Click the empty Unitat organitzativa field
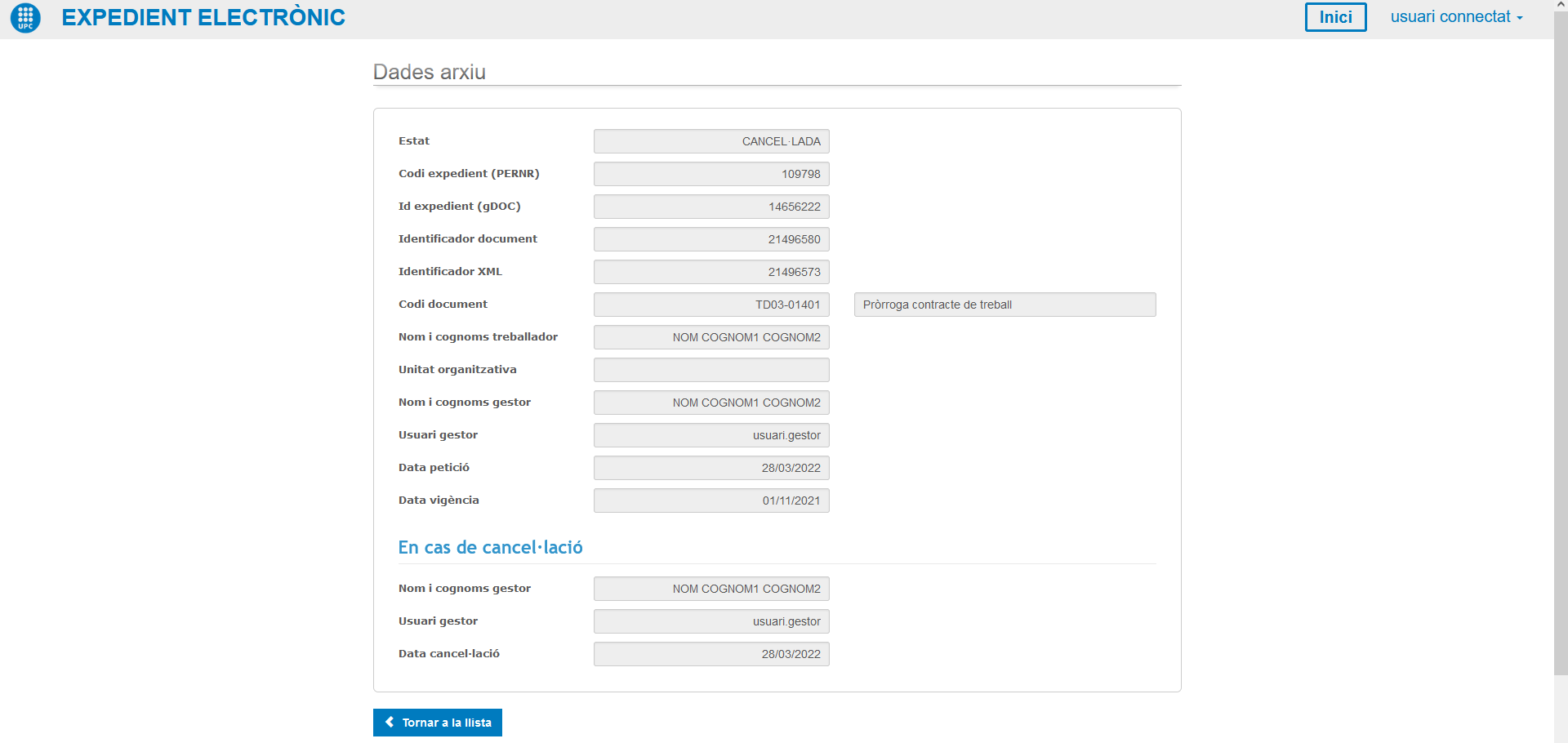Viewport: 1568px width, 743px height. (711, 370)
